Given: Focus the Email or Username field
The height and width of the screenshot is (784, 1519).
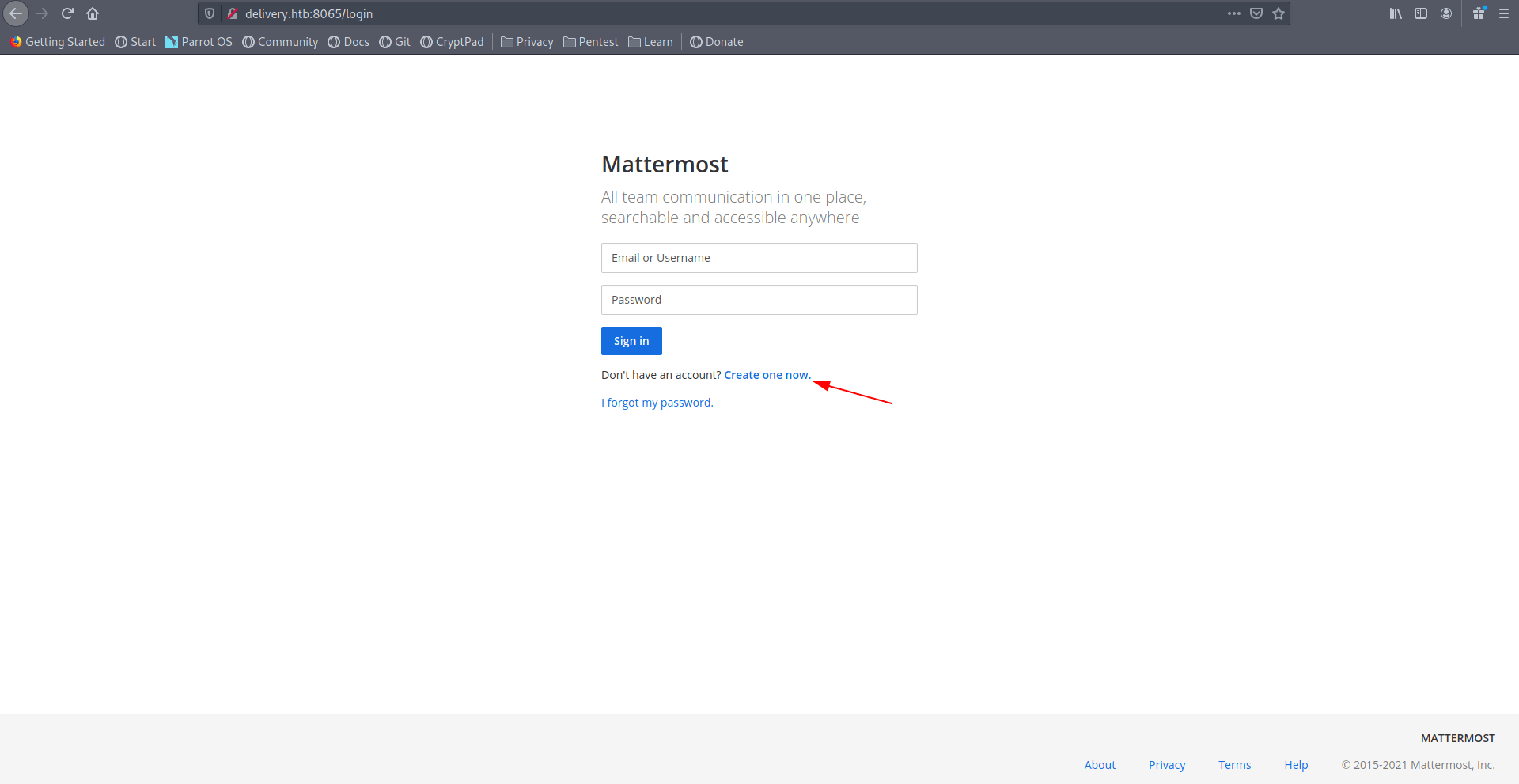Looking at the screenshot, I should [759, 258].
